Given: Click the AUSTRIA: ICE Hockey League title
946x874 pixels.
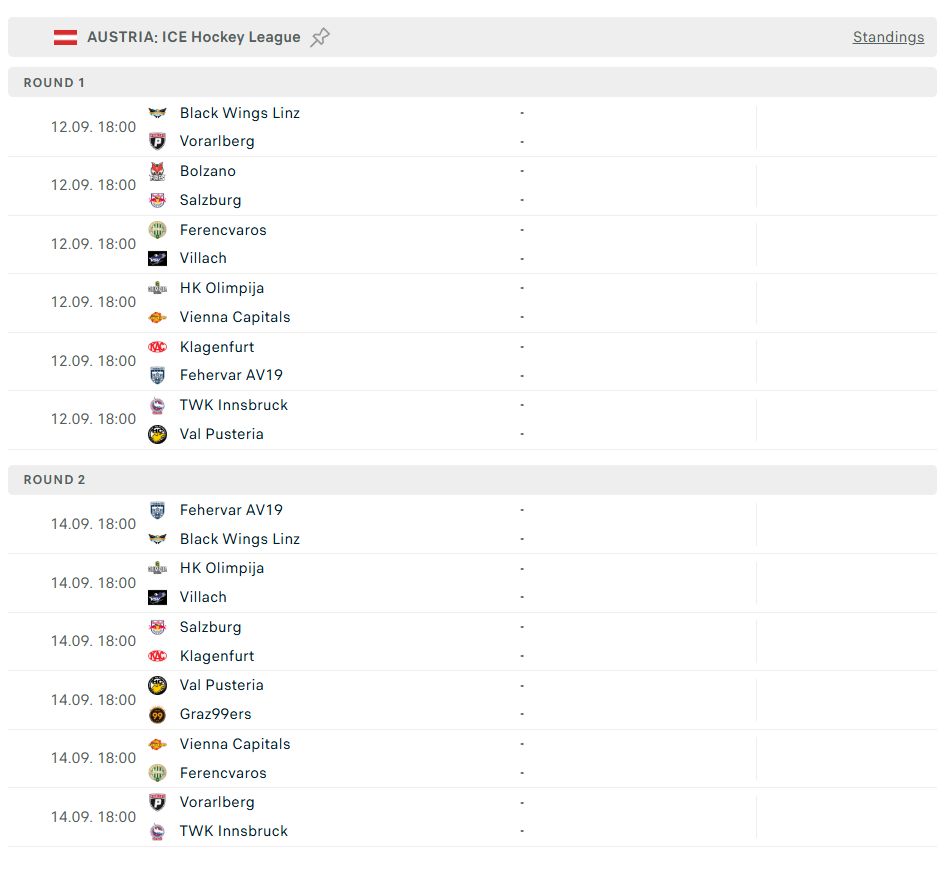Looking at the screenshot, I should 193,37.
